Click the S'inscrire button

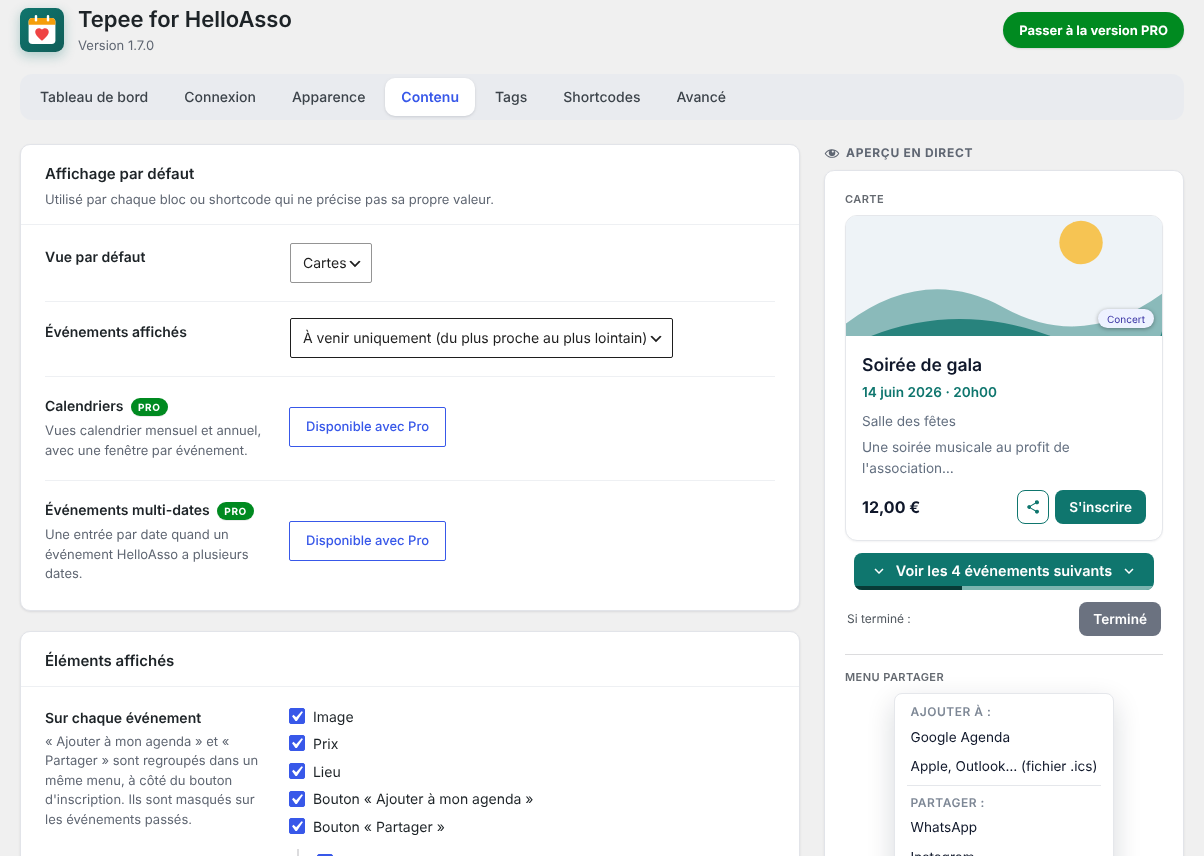(x=1100, y=507)
